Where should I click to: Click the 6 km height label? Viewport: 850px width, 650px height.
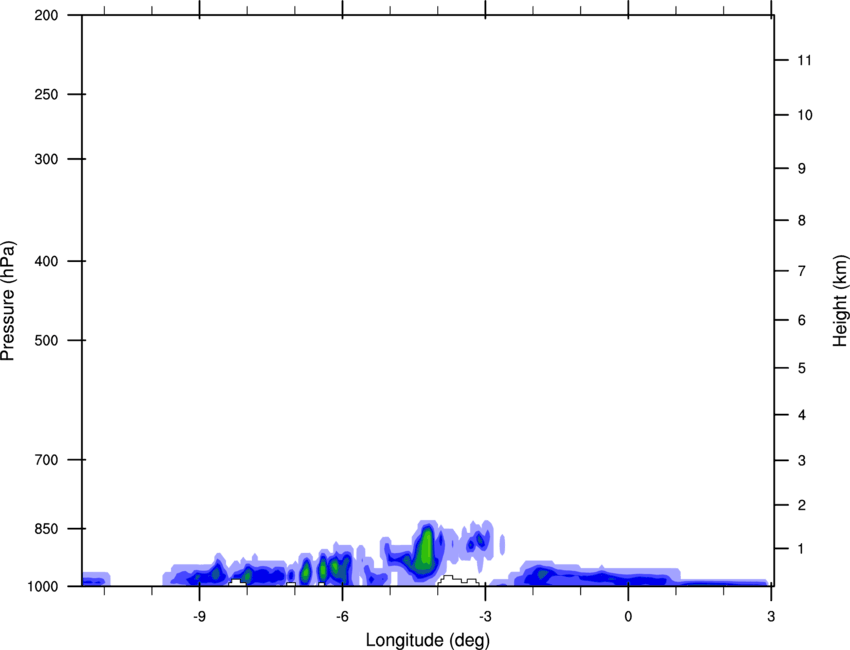point(801,320)
